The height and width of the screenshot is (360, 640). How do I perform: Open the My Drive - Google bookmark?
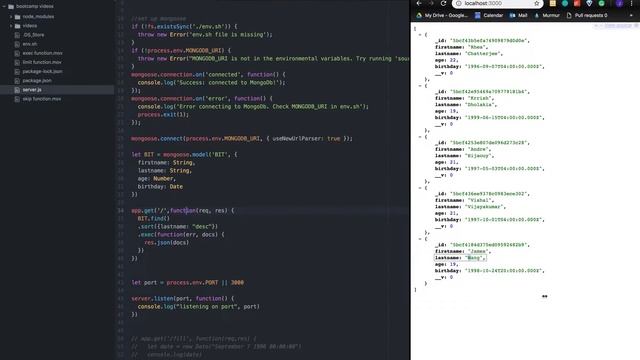click(442, 16)
